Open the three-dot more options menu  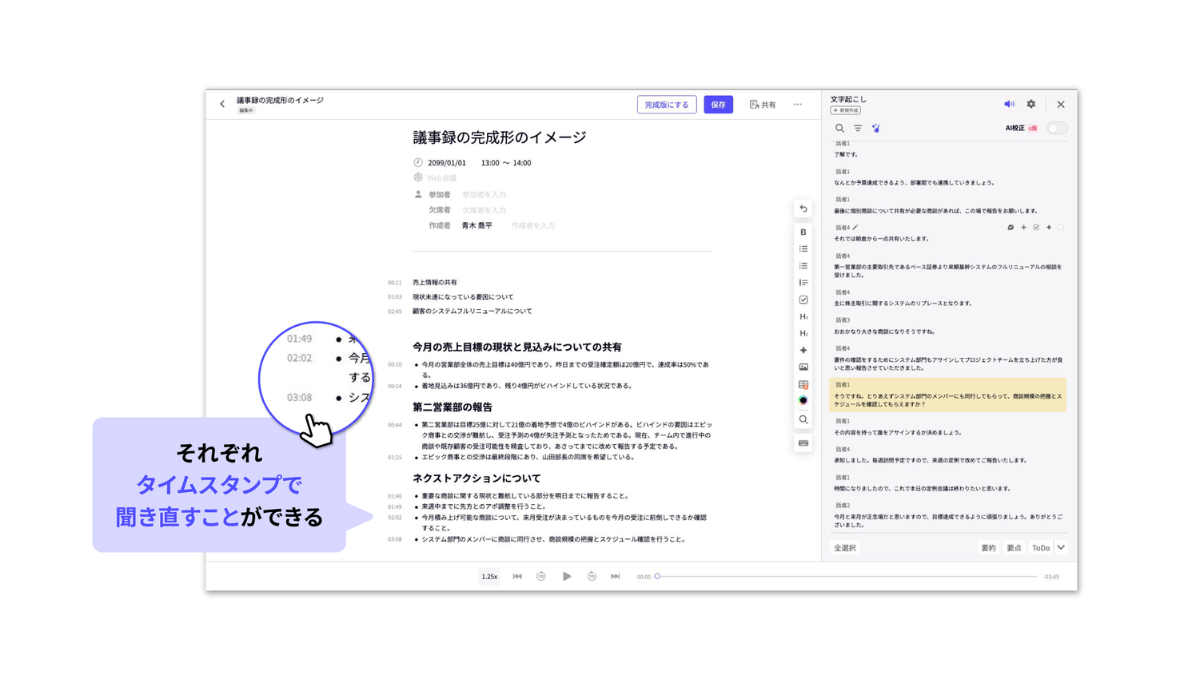tap(797, 104)
